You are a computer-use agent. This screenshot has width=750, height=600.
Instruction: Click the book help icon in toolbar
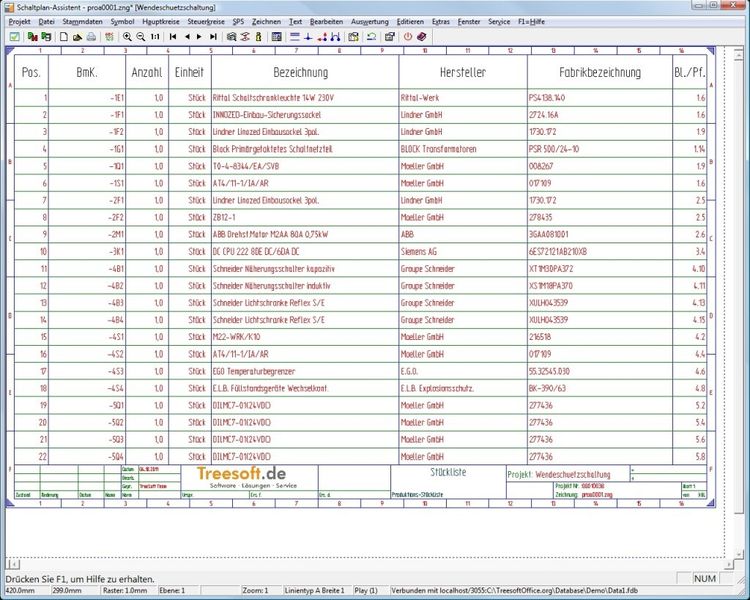click(421, 36)
